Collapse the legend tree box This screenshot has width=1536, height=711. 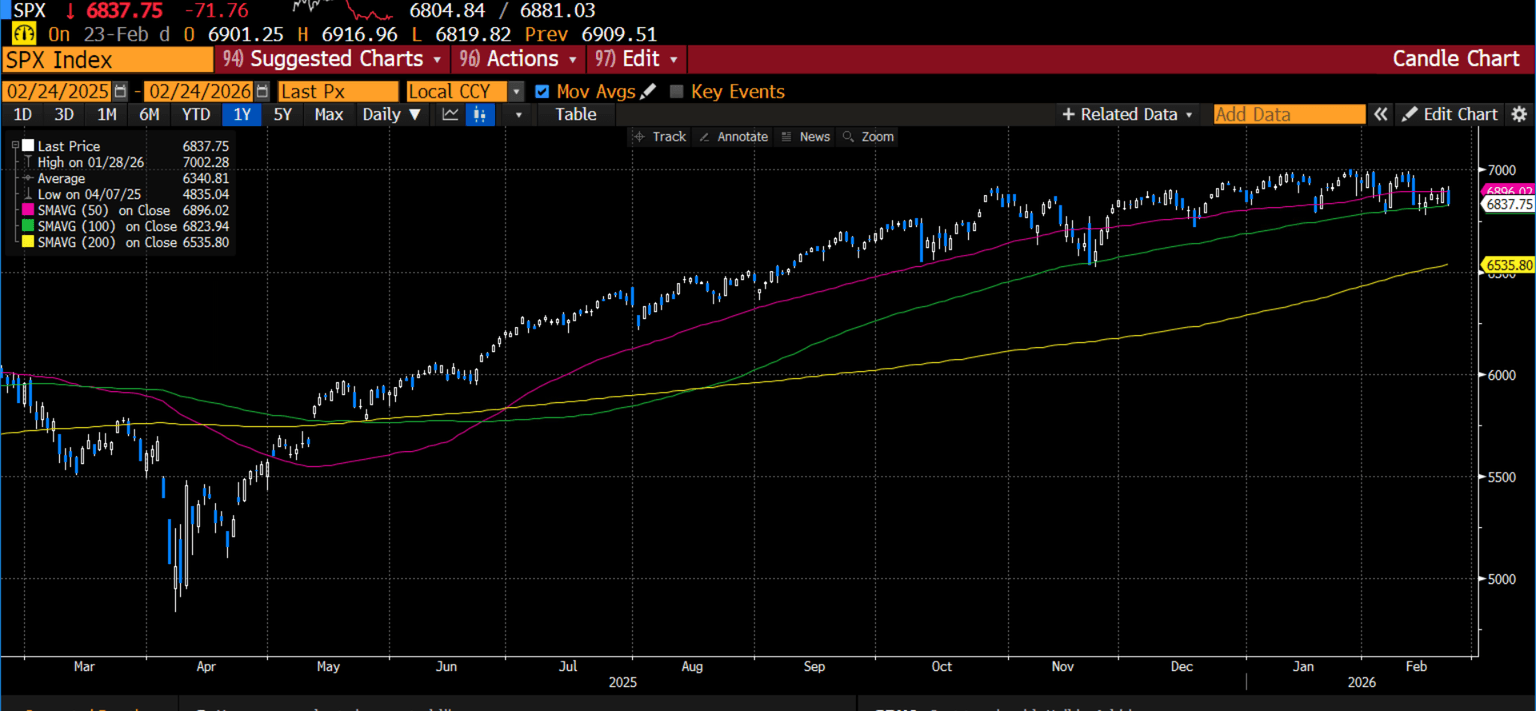(15, 146)
